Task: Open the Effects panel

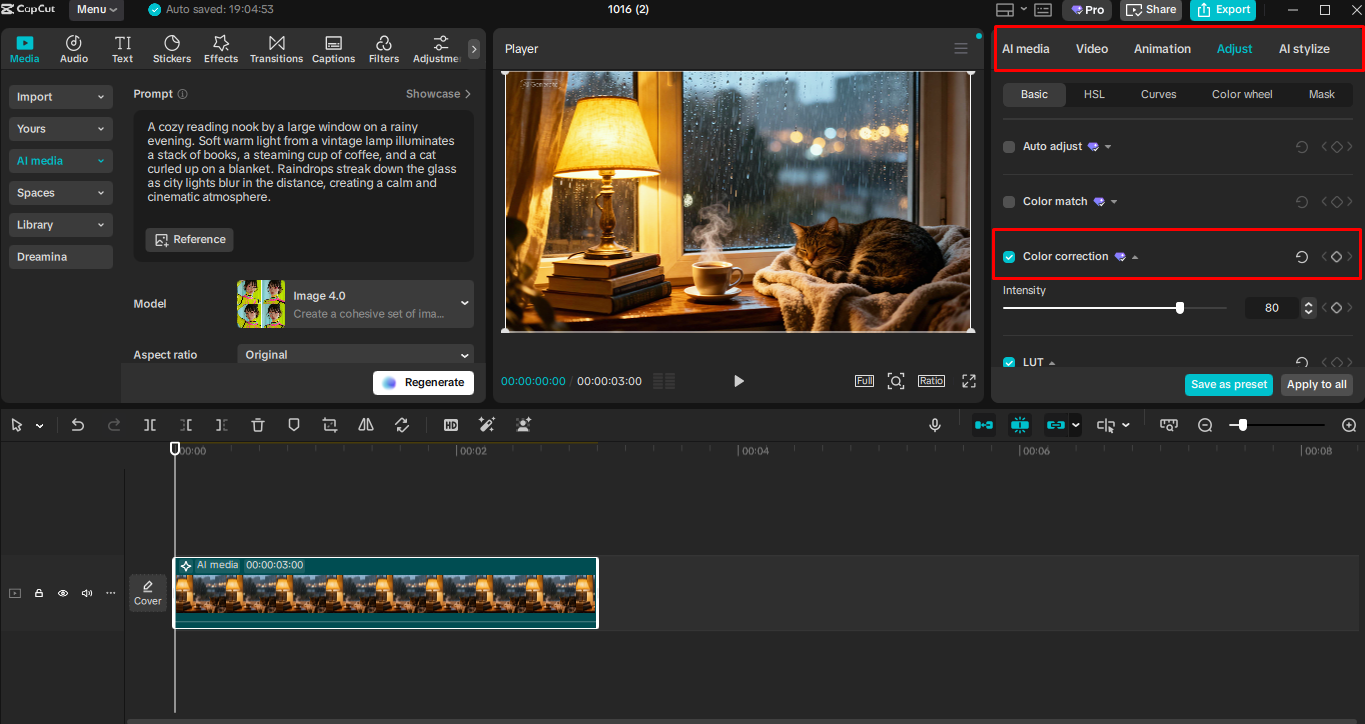Action: click(x=220, y=47)
